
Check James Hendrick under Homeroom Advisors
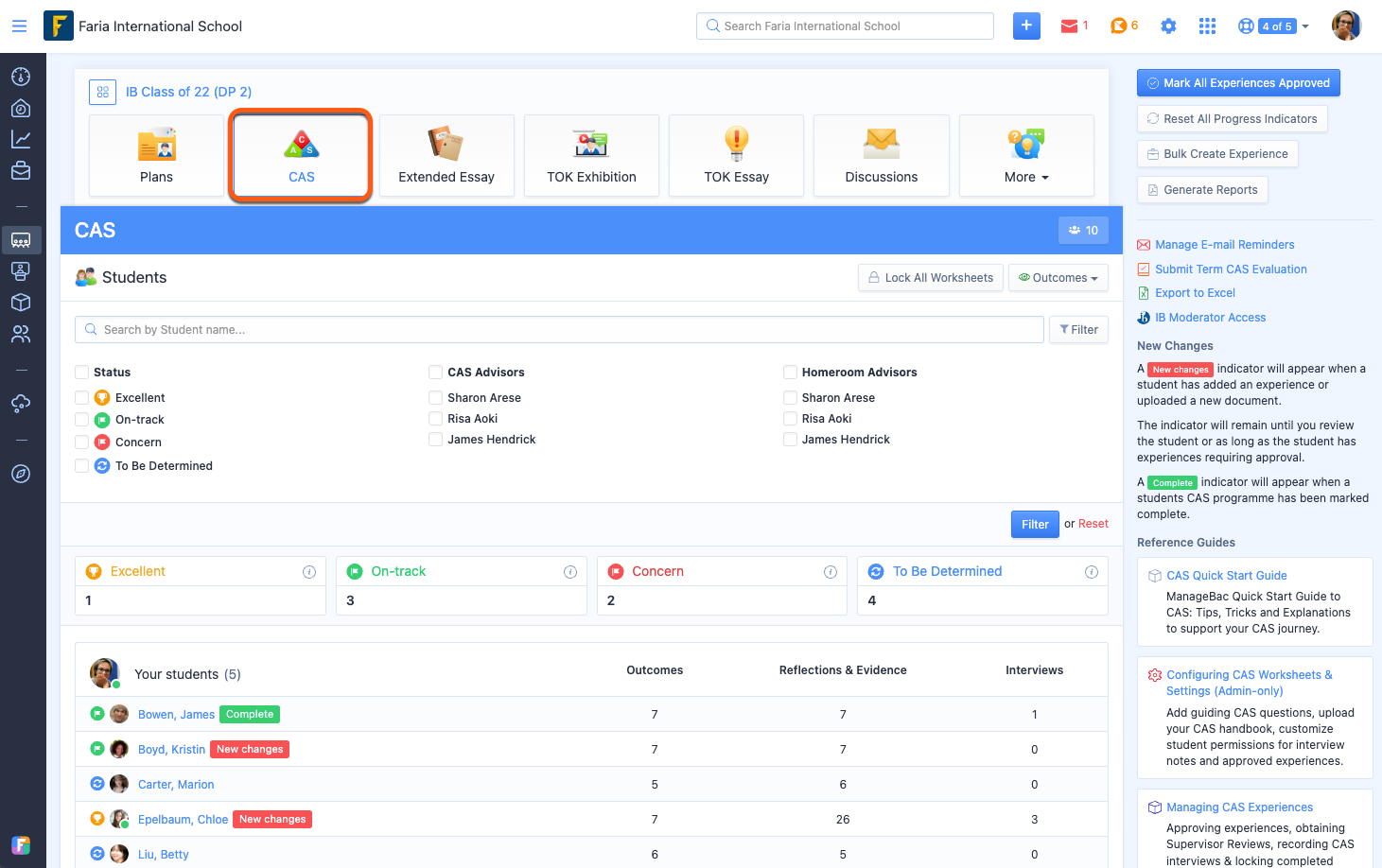[x=790, y=440]
